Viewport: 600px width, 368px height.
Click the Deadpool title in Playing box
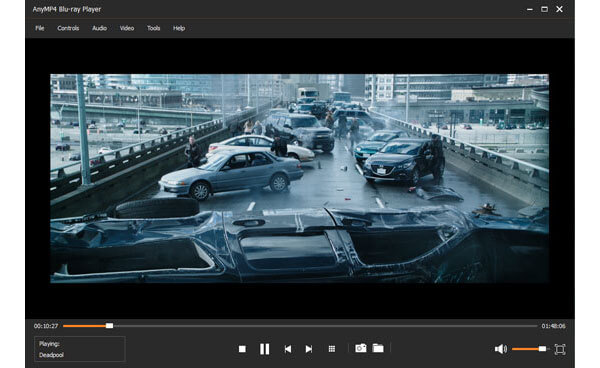click(x=51, y=355)
